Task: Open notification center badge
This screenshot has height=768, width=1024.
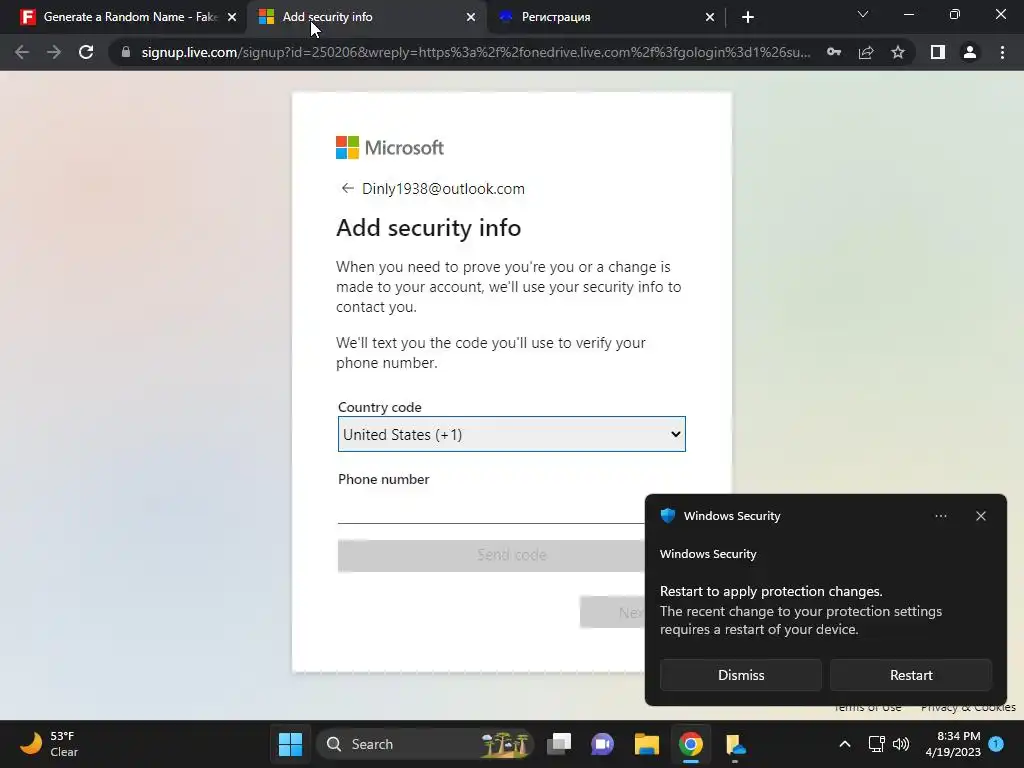Action: click(996, 743)
